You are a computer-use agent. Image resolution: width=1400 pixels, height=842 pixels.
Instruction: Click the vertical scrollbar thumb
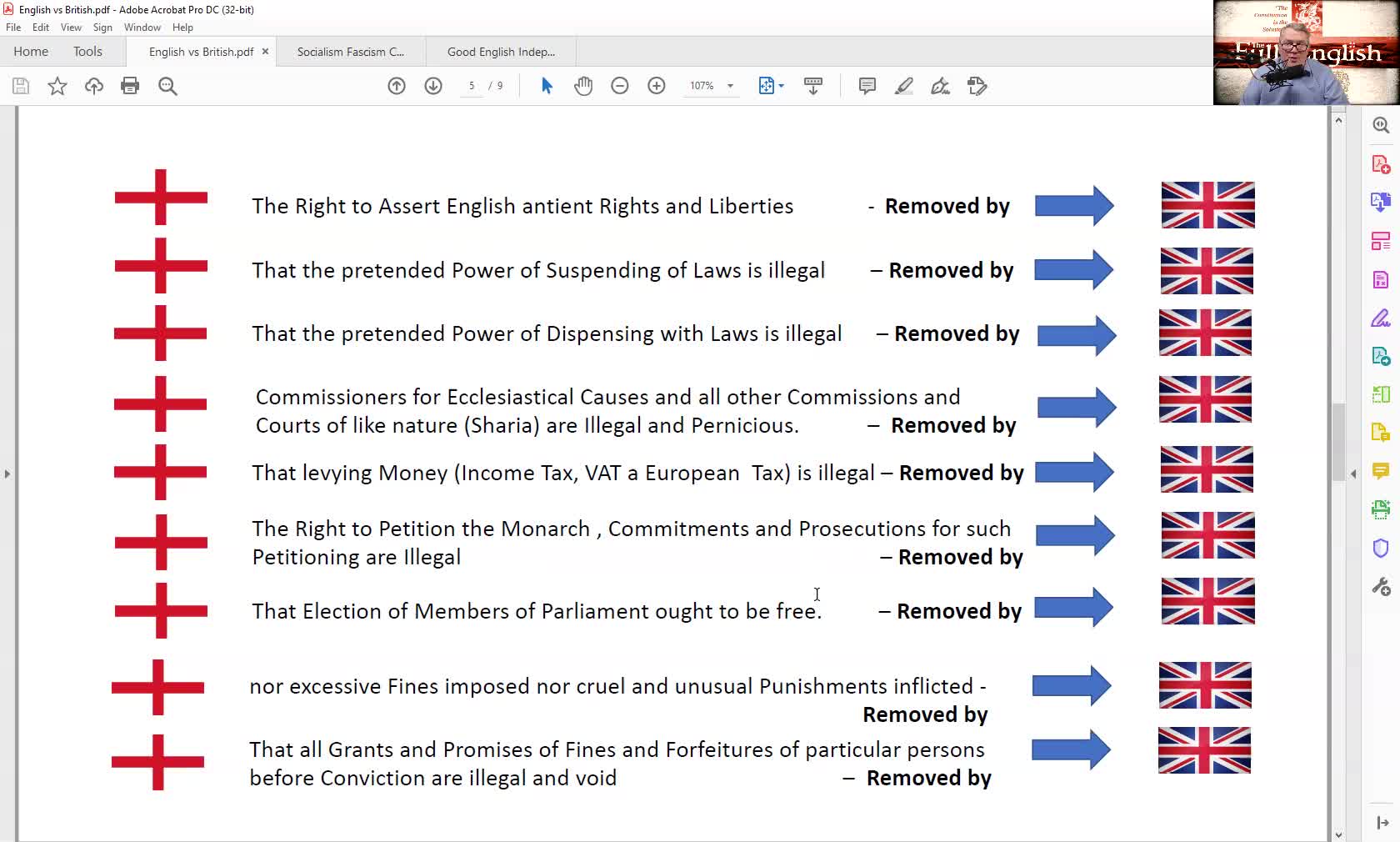tap(1338, 442)
